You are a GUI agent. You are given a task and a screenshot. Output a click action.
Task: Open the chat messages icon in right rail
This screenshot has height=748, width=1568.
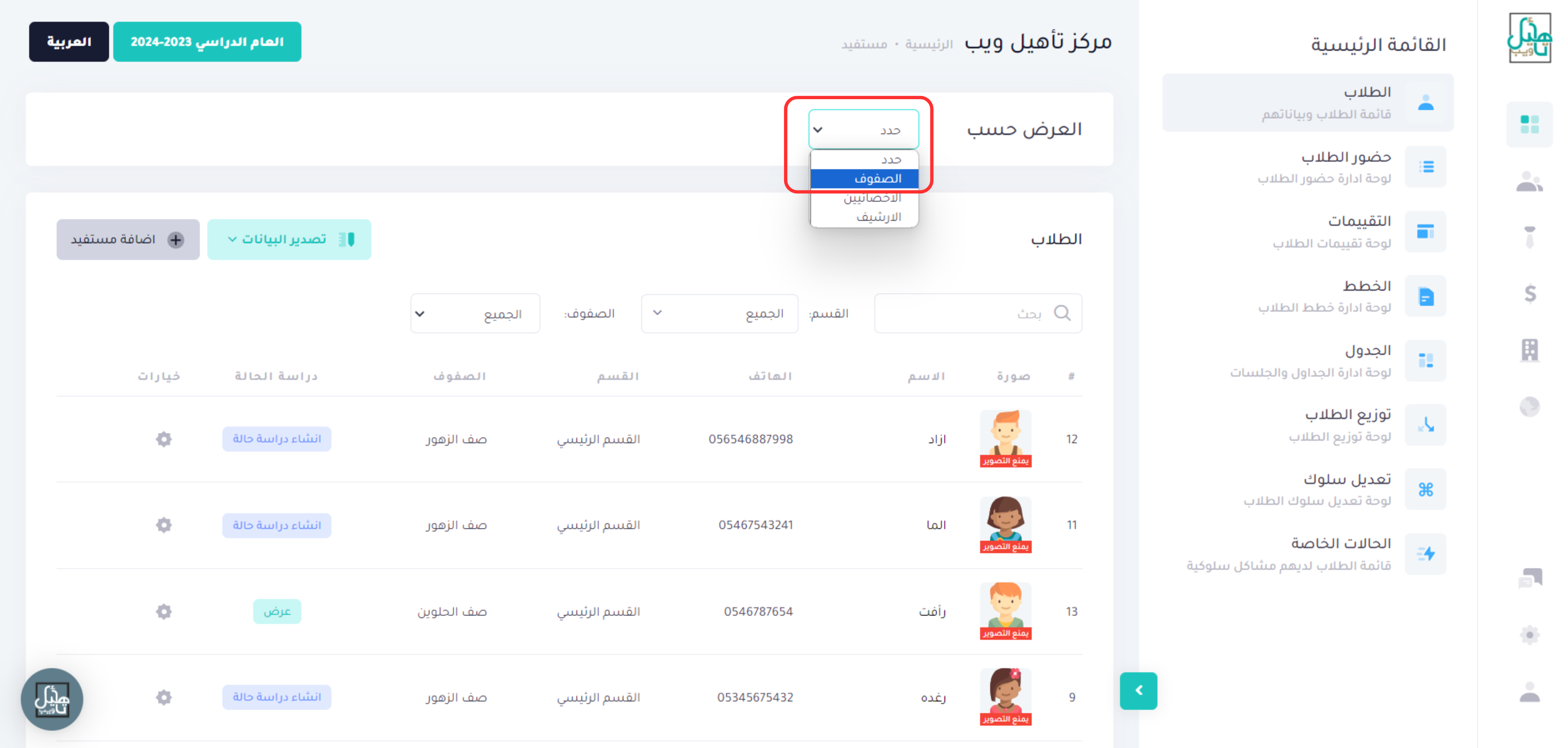click(1530, 578)
